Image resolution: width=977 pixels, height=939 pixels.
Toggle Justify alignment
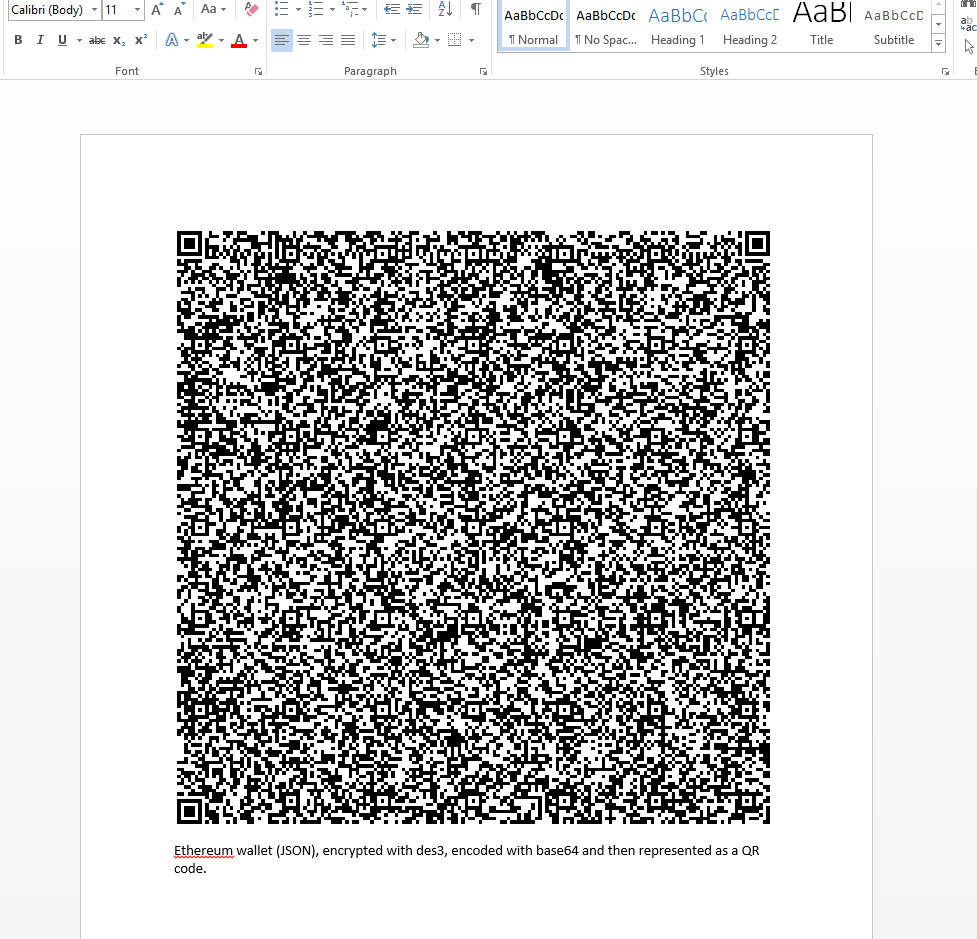(x=348, y=41)
